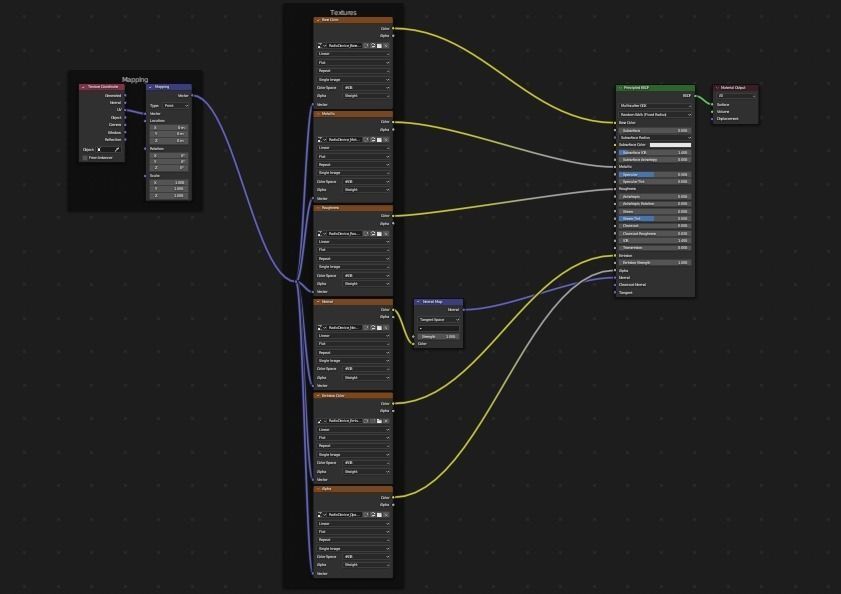Click the new image icon on the Normal texture node
The height and width of the screenshot is (594, 841).
[373, 327]
